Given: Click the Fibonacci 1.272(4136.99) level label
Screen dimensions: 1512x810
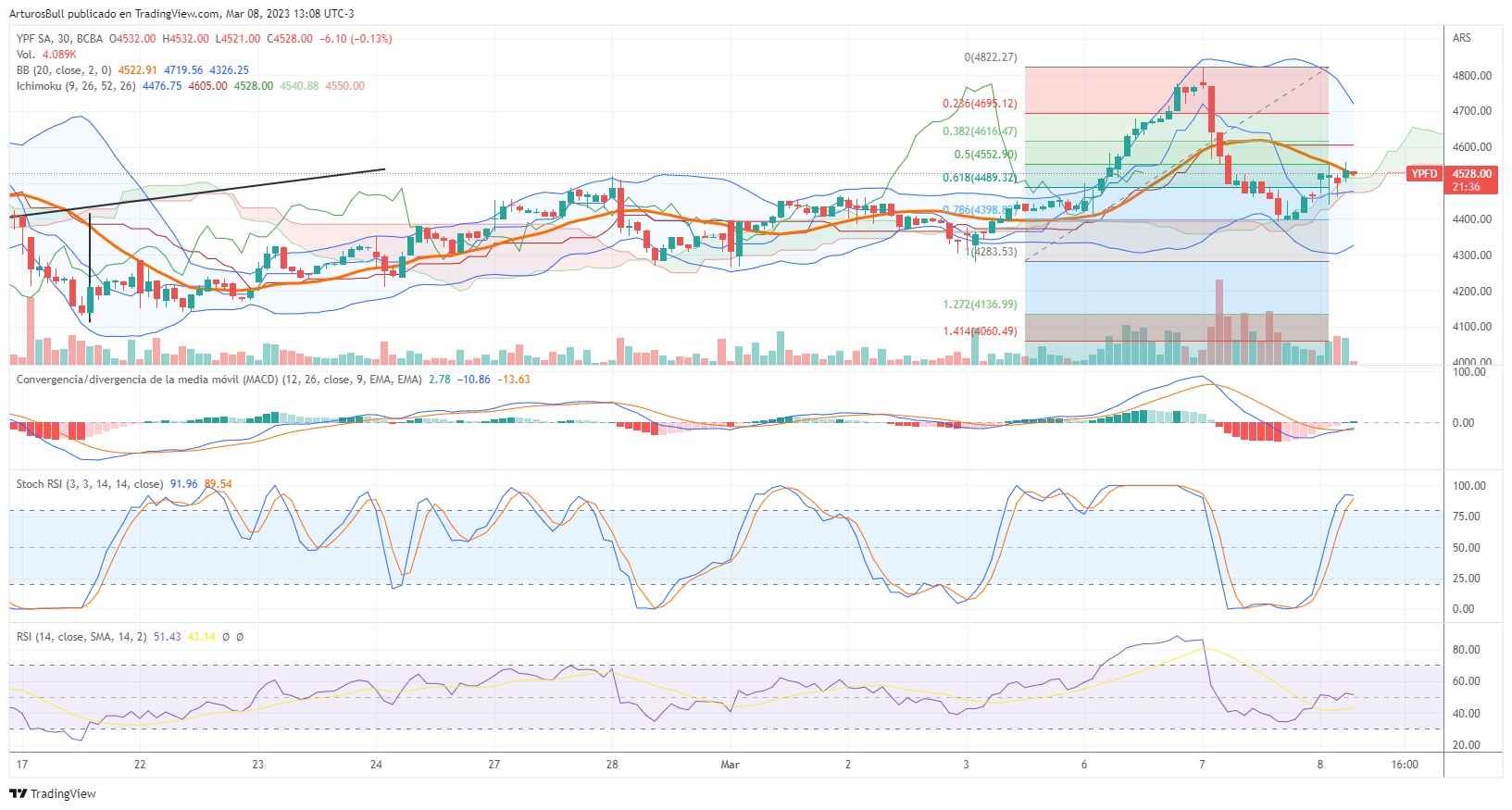Looking at the screenshot, I should (x=980, y=305).
